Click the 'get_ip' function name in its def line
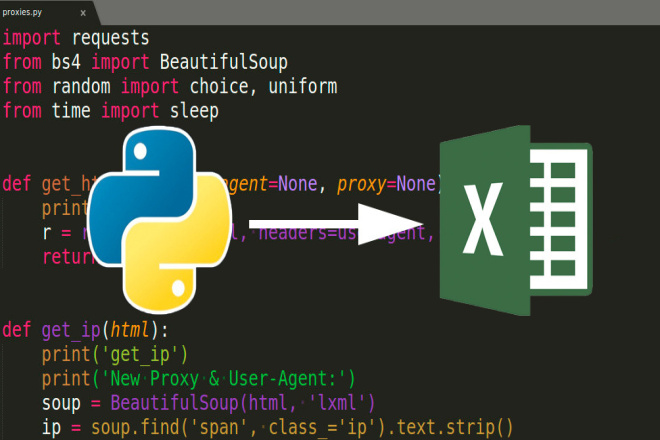660x440 pixels. click(71, 330)
